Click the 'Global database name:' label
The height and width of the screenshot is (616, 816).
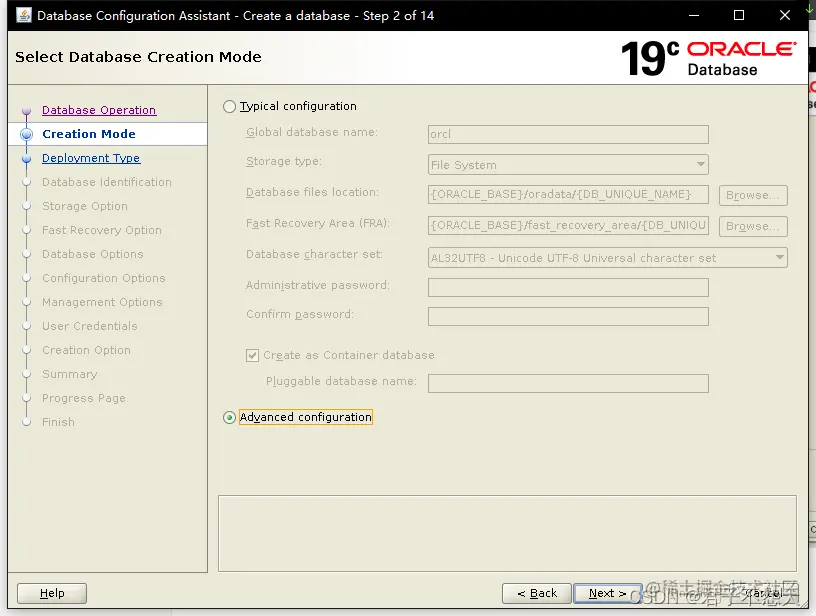tap(312, 132)
